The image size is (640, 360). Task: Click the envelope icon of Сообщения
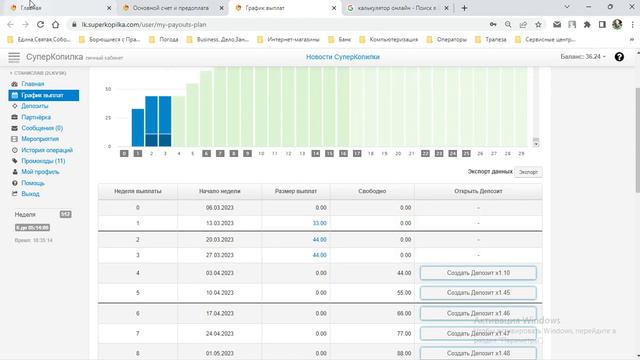[15, 128]
